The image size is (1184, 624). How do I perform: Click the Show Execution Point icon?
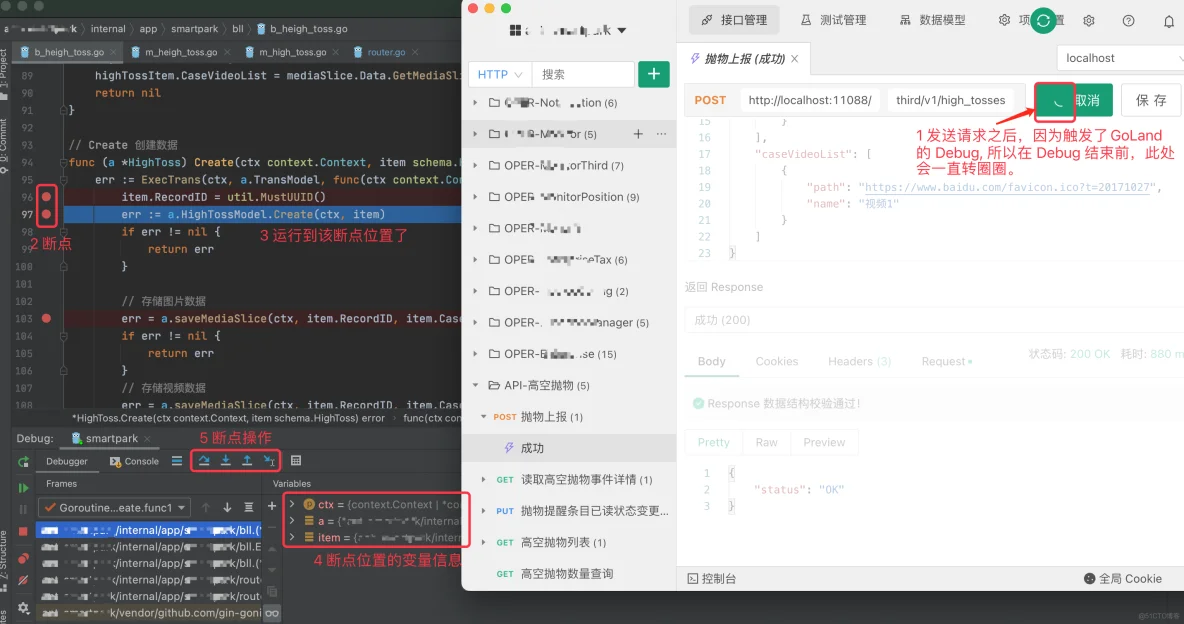tap(177, 461)
